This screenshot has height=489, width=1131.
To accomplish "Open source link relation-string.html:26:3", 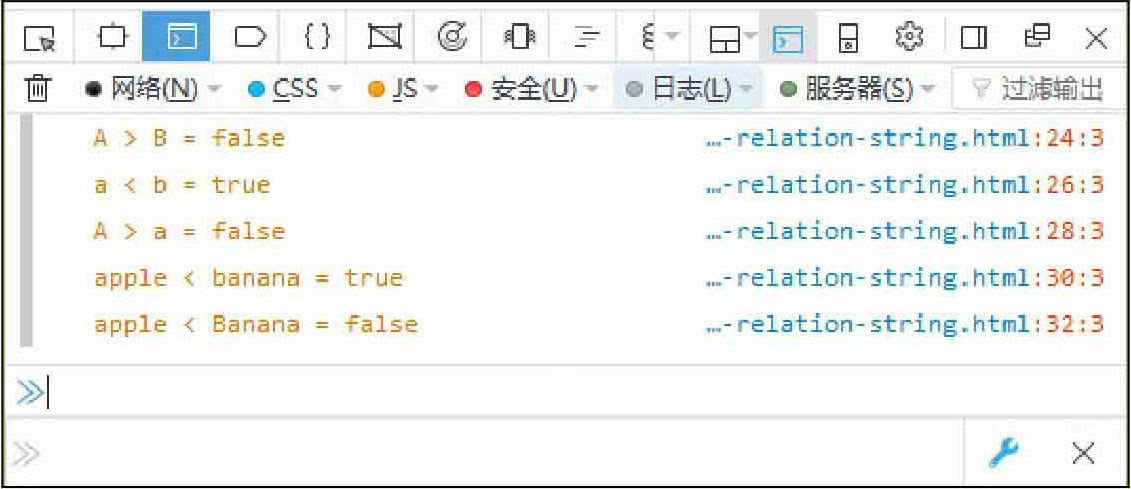I will pos(905,185).
